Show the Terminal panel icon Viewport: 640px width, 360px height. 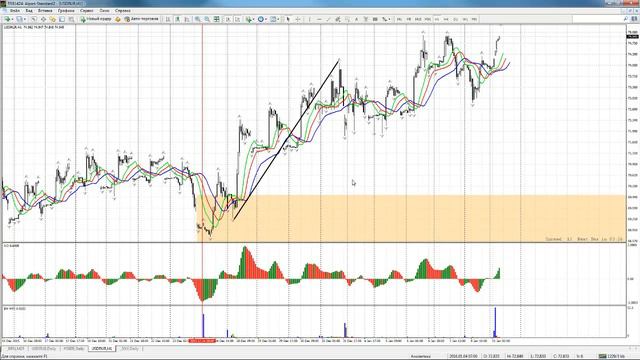click(x=62, y=19)
